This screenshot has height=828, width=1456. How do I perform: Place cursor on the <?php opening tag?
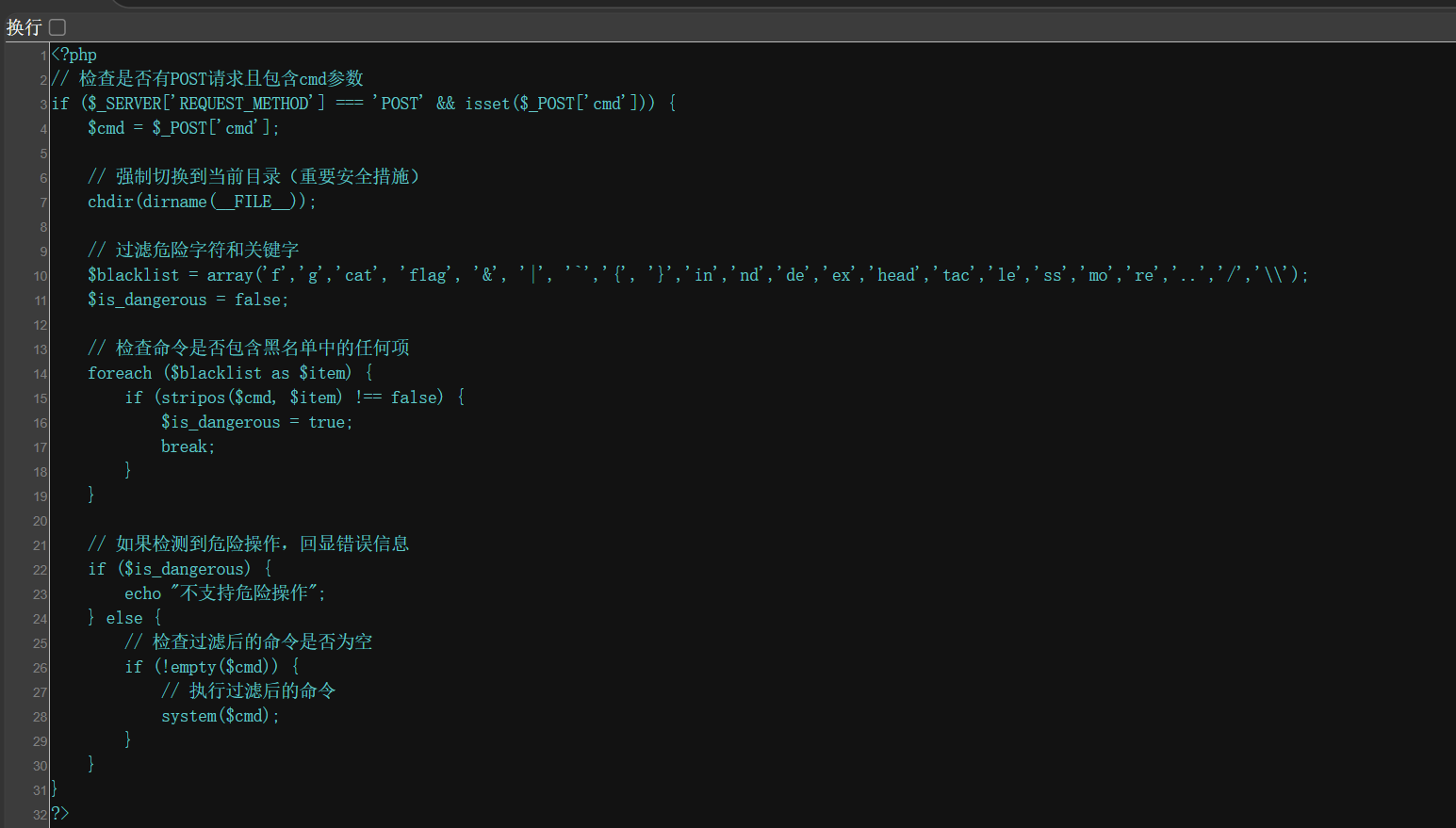coord(74,55)
